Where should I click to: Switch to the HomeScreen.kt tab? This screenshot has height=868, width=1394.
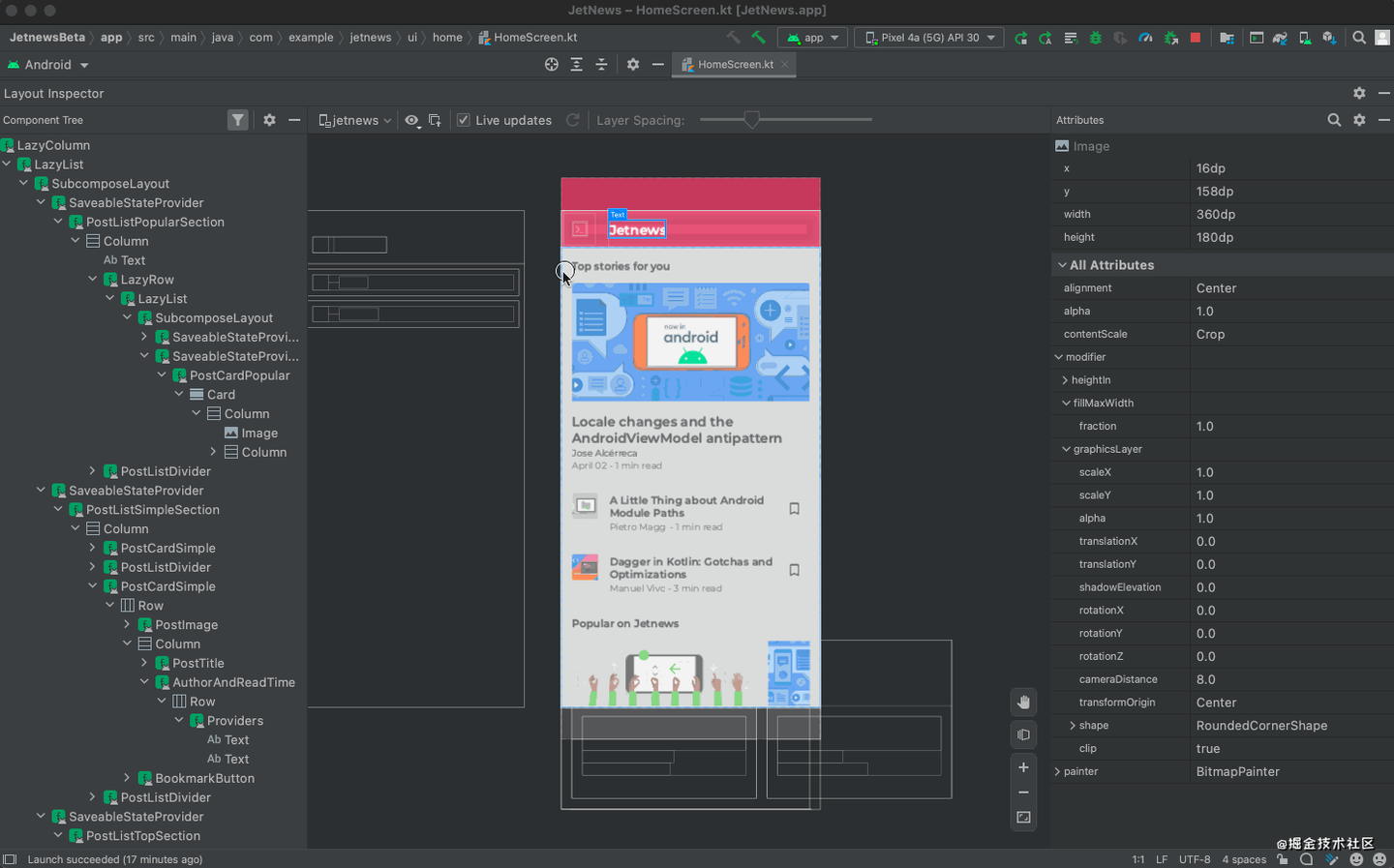point(735,65)
